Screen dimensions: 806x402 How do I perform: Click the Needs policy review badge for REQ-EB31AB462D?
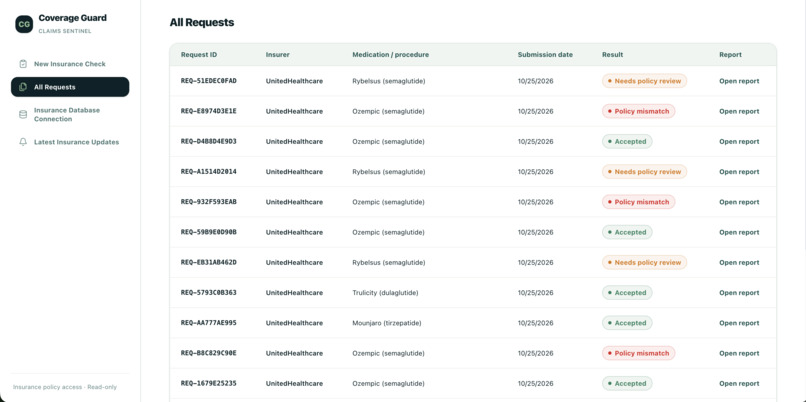(x=644, y=262)
